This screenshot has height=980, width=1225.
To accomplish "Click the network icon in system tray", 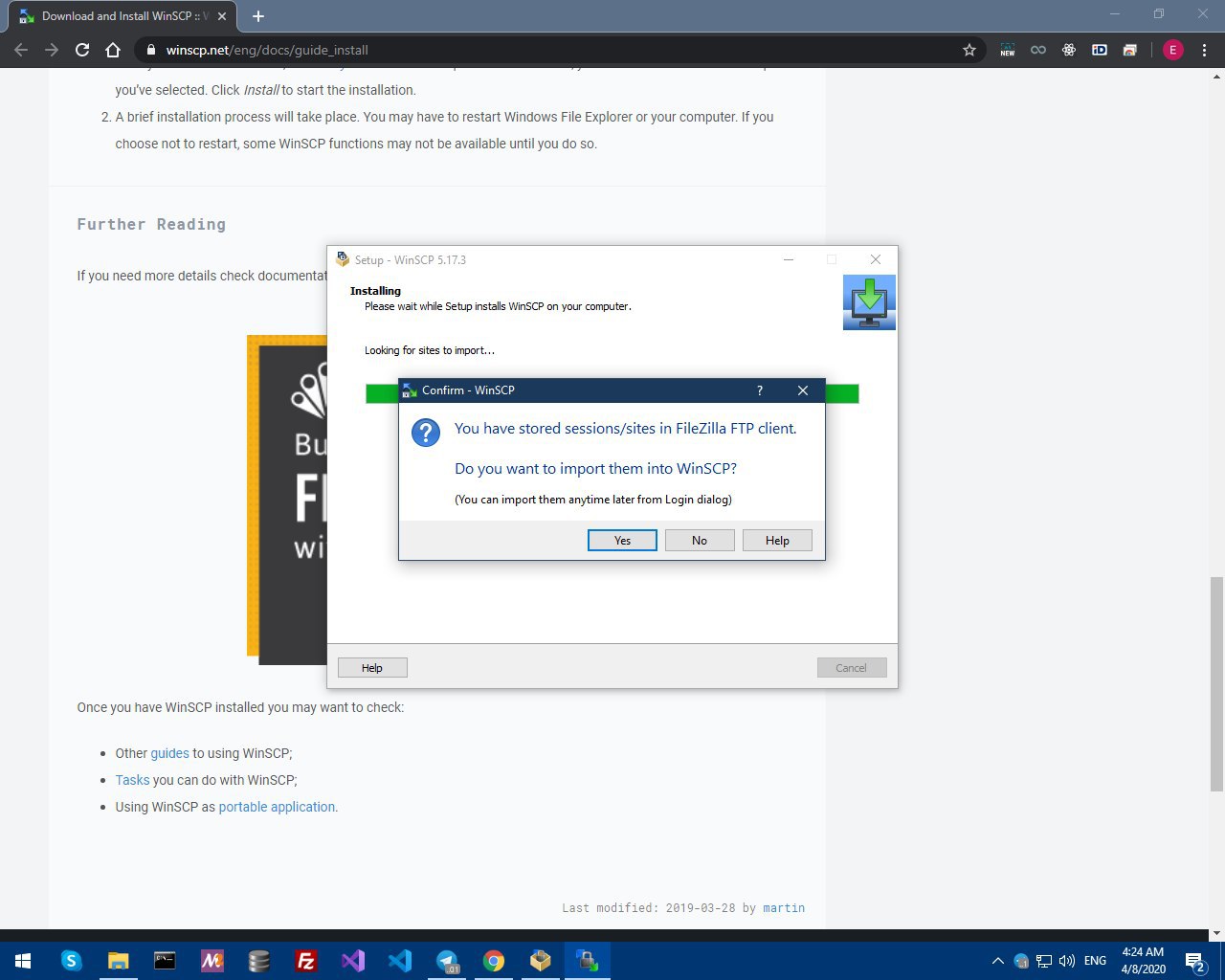I will pyautogui.click(x=1044, y=961).
